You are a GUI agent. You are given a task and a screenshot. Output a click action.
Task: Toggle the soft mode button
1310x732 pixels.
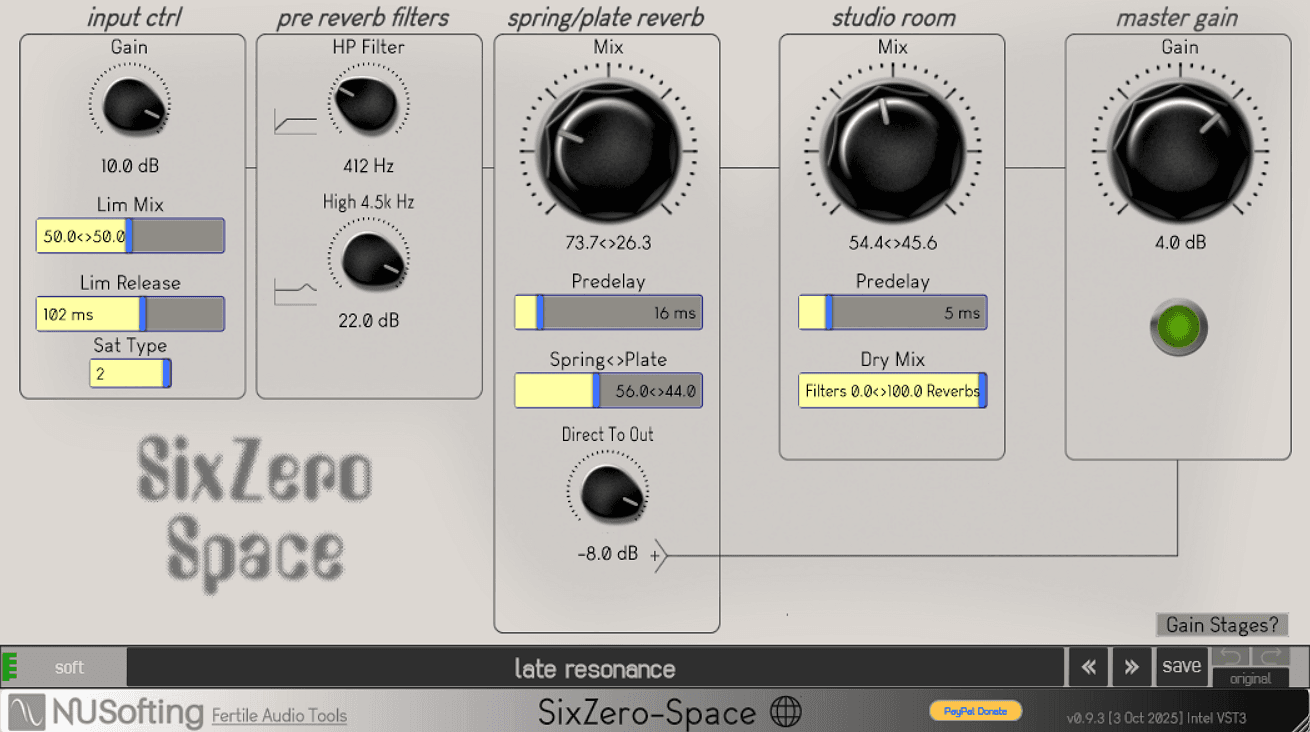69,667
